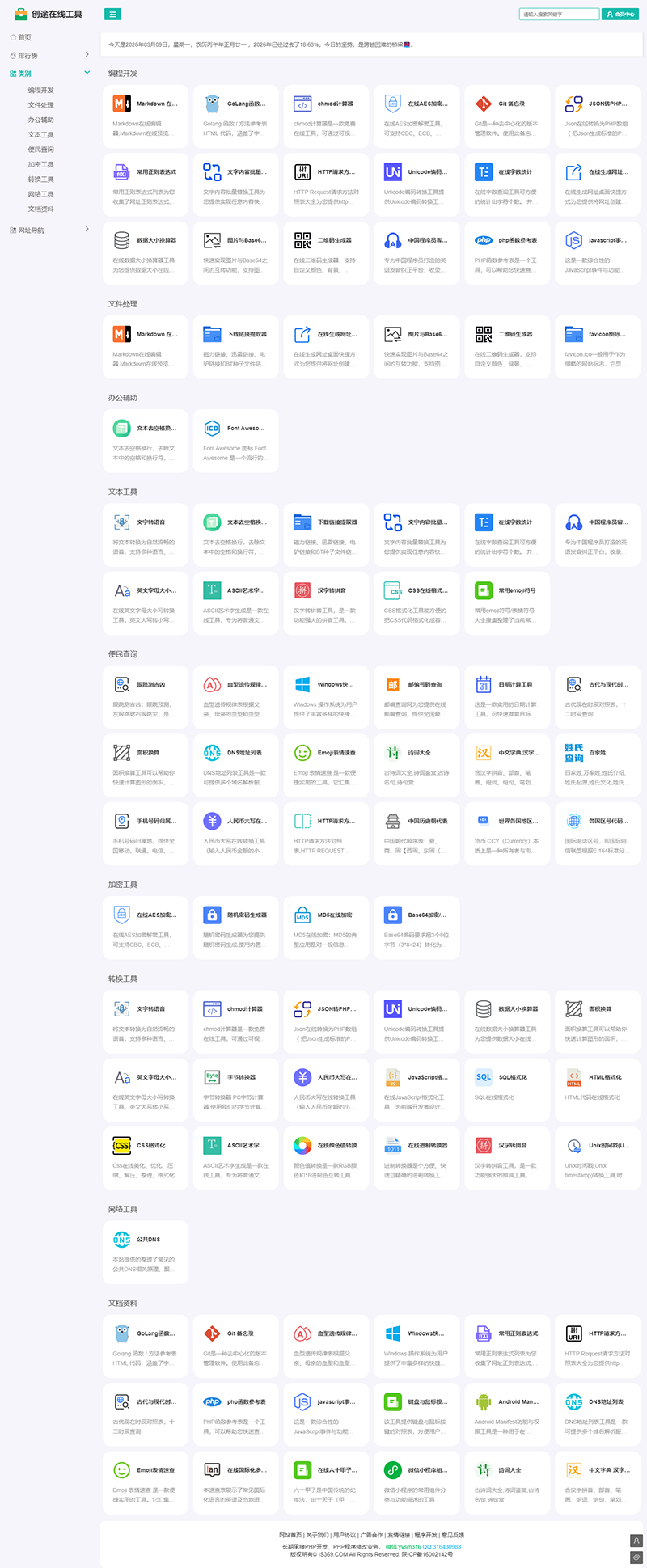647x1568 pixels.
Task: Open the 关于我们 footer link
Action: [317, 1534]
